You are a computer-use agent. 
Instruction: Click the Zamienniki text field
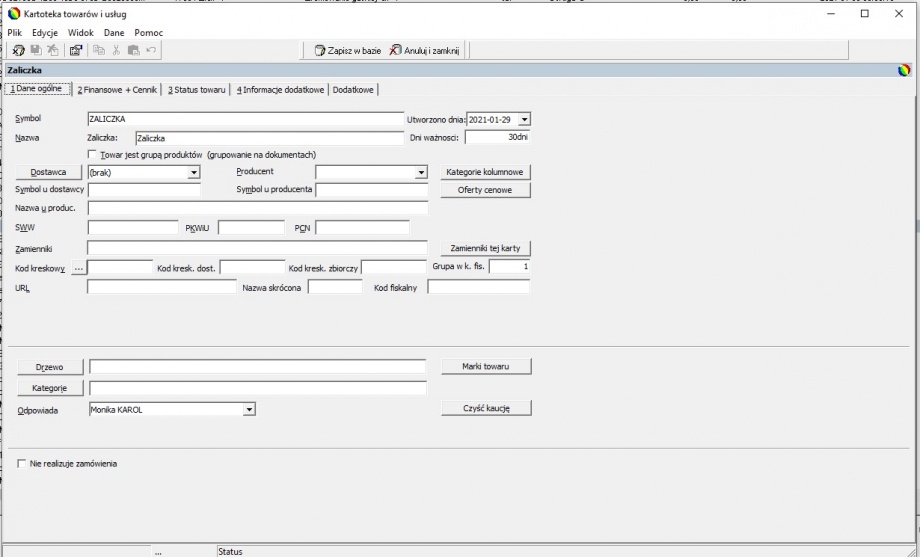pyautogui.click(x=257, y=248)
